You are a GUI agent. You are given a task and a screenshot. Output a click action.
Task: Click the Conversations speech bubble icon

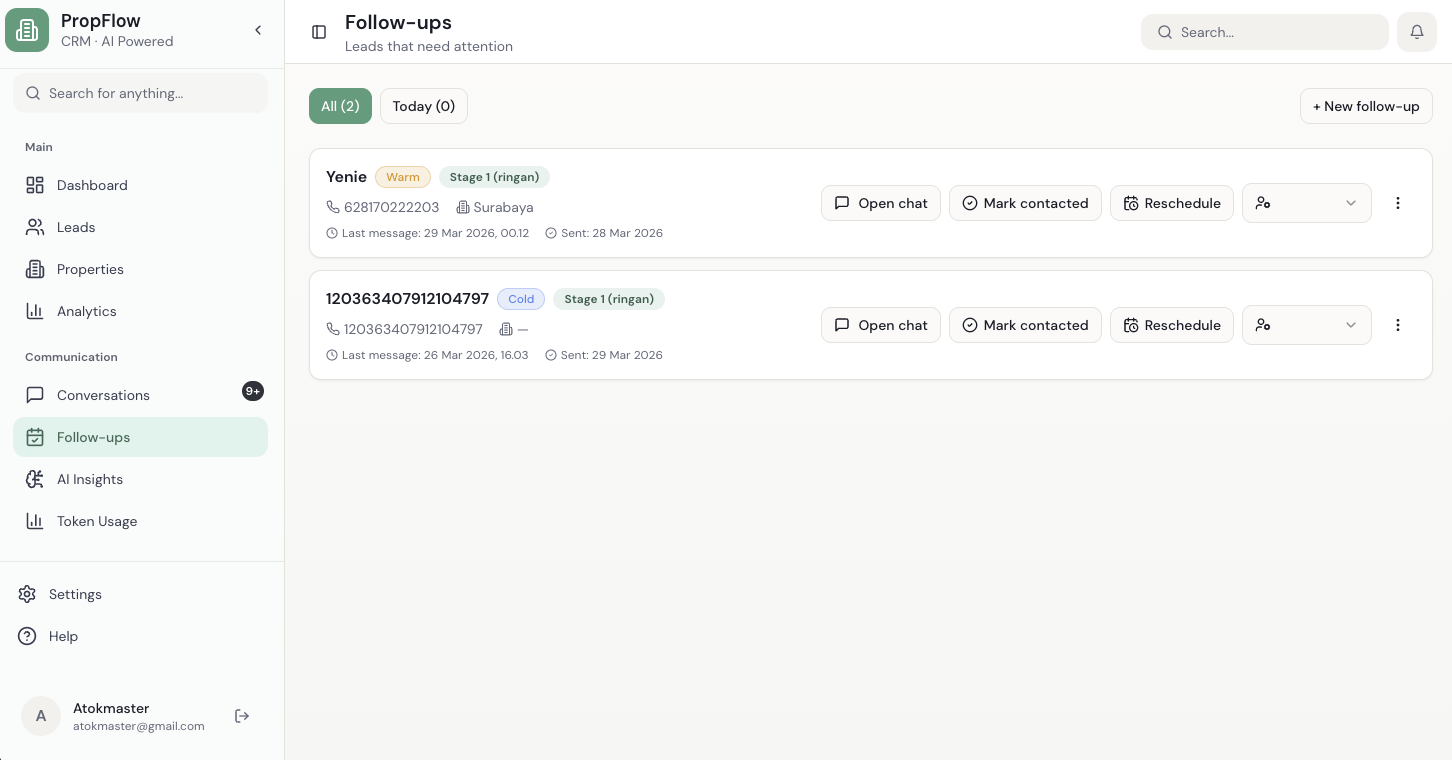point(35,395)
